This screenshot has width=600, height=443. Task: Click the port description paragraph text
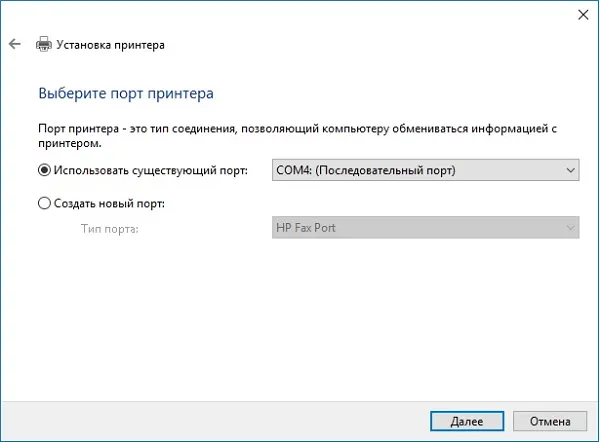(297, 136)
